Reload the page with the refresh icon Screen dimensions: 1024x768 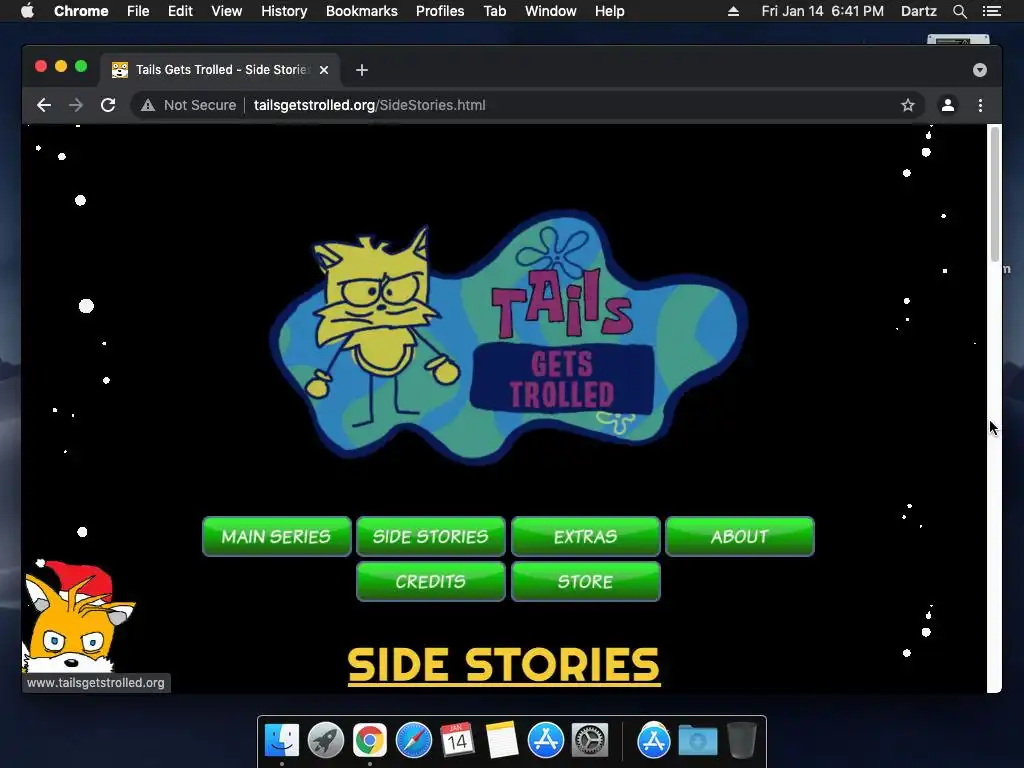[108, 105]
